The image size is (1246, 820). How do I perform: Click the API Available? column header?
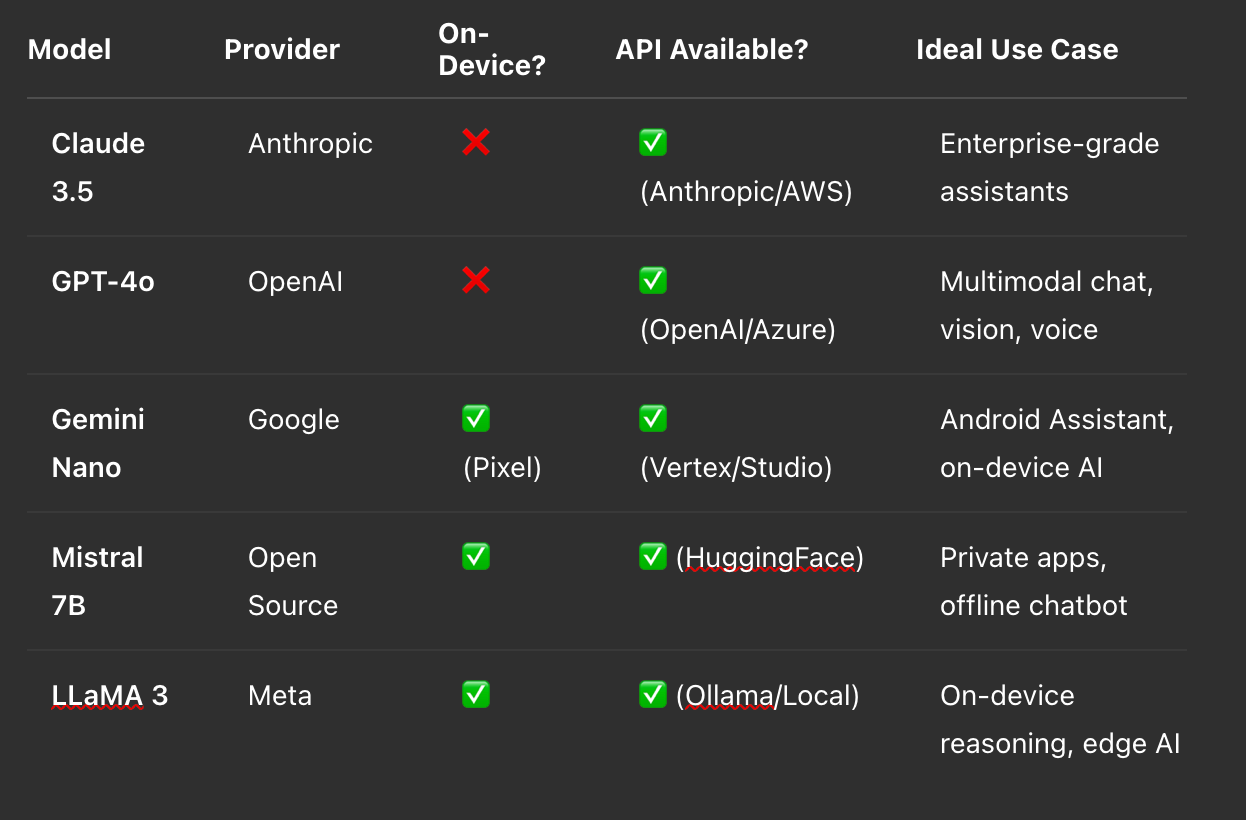(712, 50)
